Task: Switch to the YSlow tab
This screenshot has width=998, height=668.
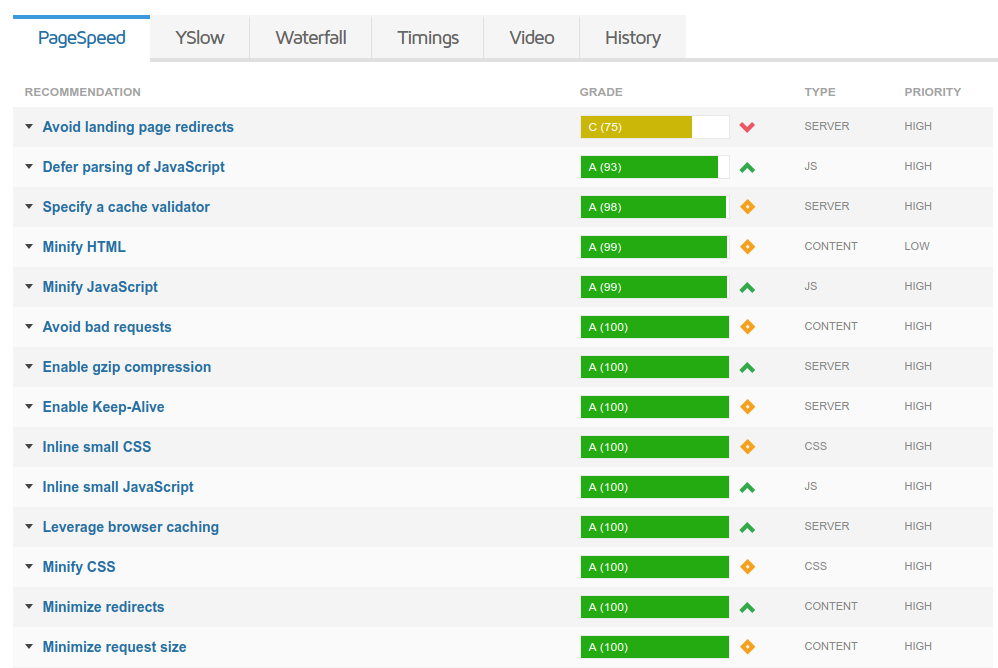Action: (x=200, y=38)
